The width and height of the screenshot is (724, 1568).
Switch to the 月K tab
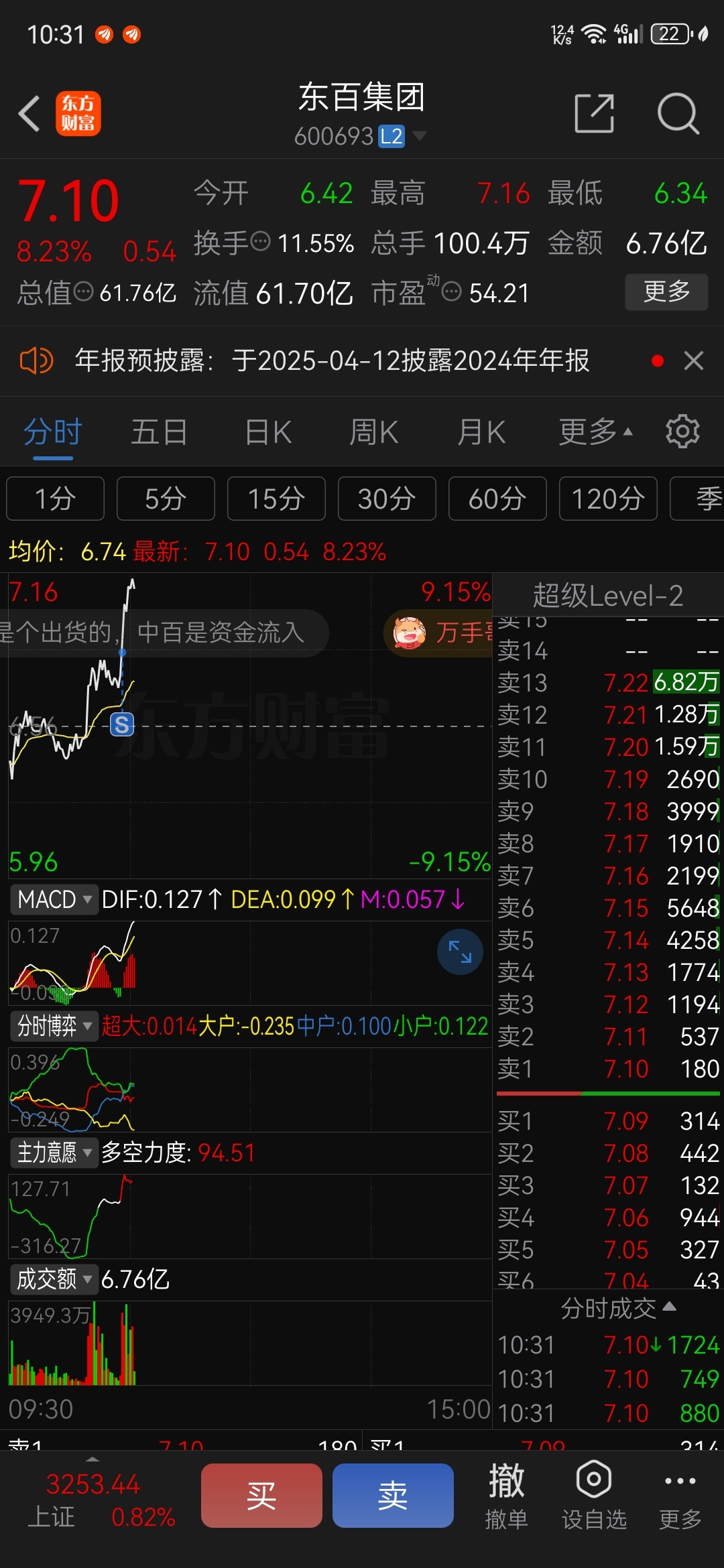coord(481,432)
